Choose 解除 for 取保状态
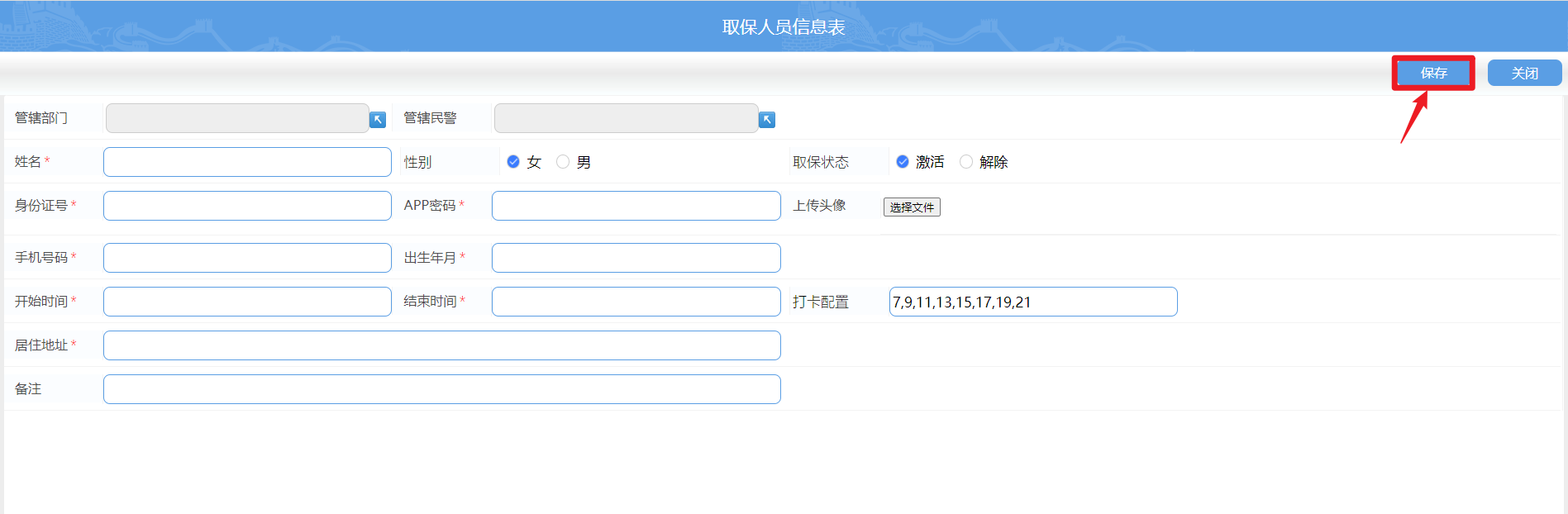The width and height of the screenshot is (1568, 514). 966,162
